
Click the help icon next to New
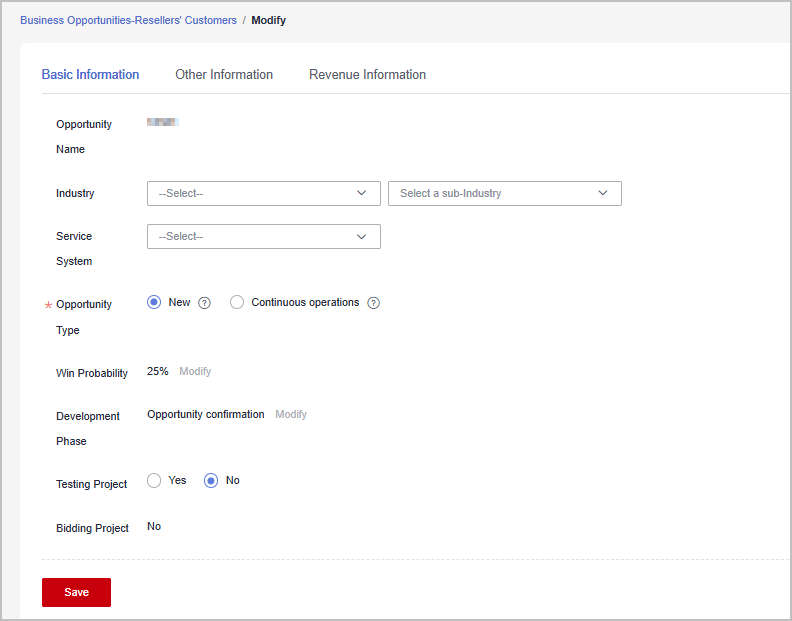click(x=204, y=303)
